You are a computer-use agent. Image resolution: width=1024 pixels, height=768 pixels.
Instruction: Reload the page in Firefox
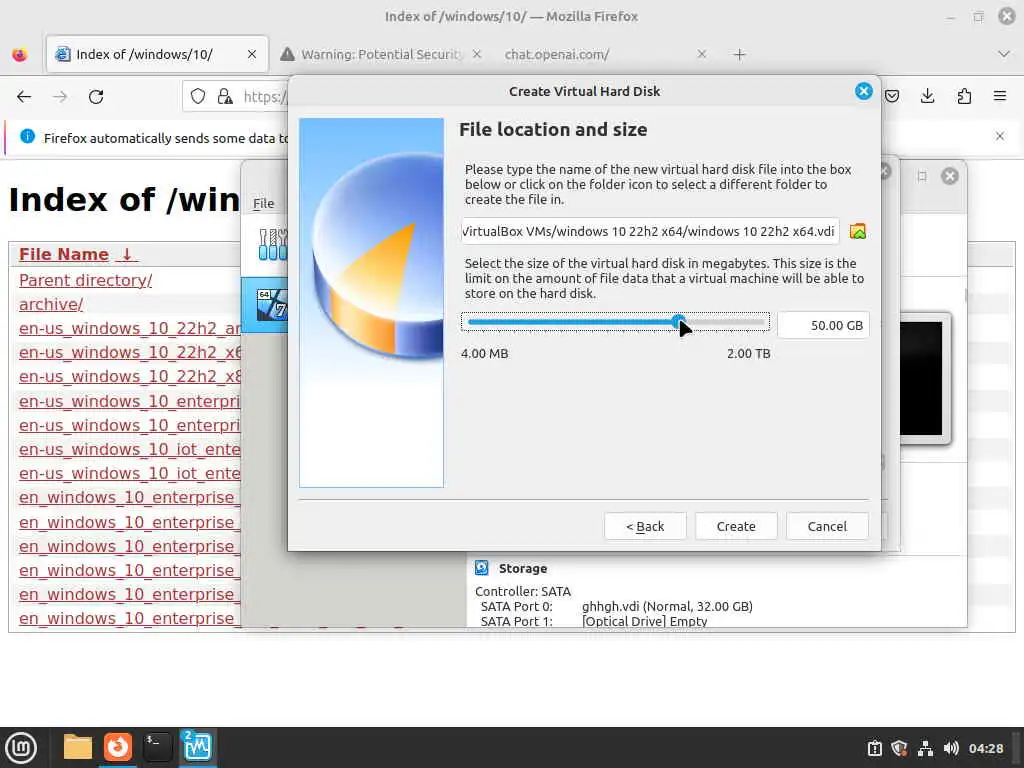96,97
